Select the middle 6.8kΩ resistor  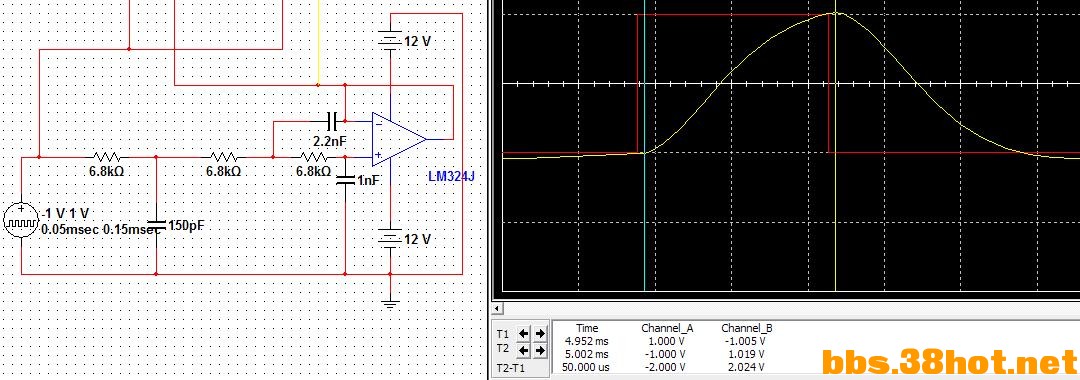[x=223, y=157]
